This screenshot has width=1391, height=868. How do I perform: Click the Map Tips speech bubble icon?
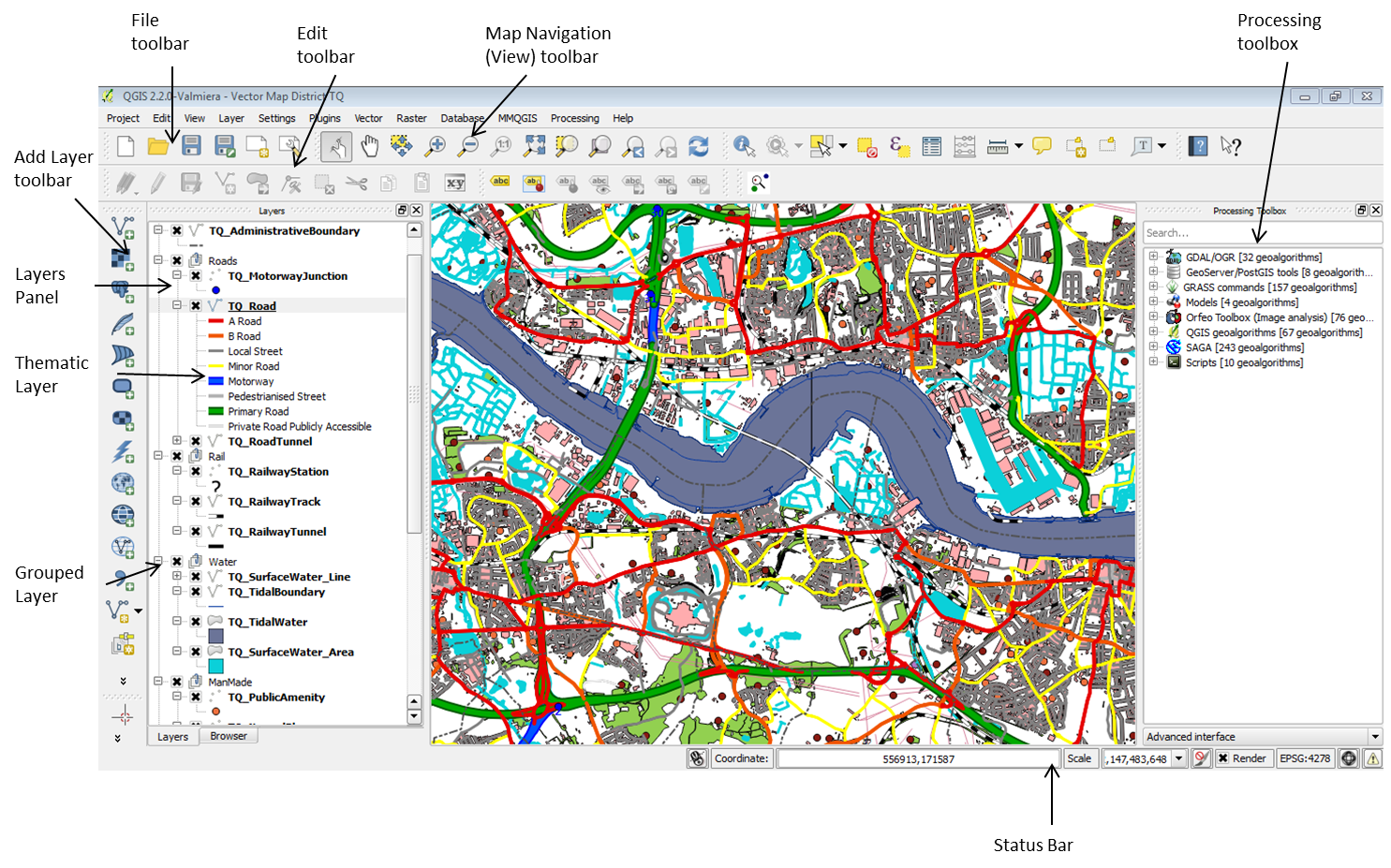(1042, 145)
